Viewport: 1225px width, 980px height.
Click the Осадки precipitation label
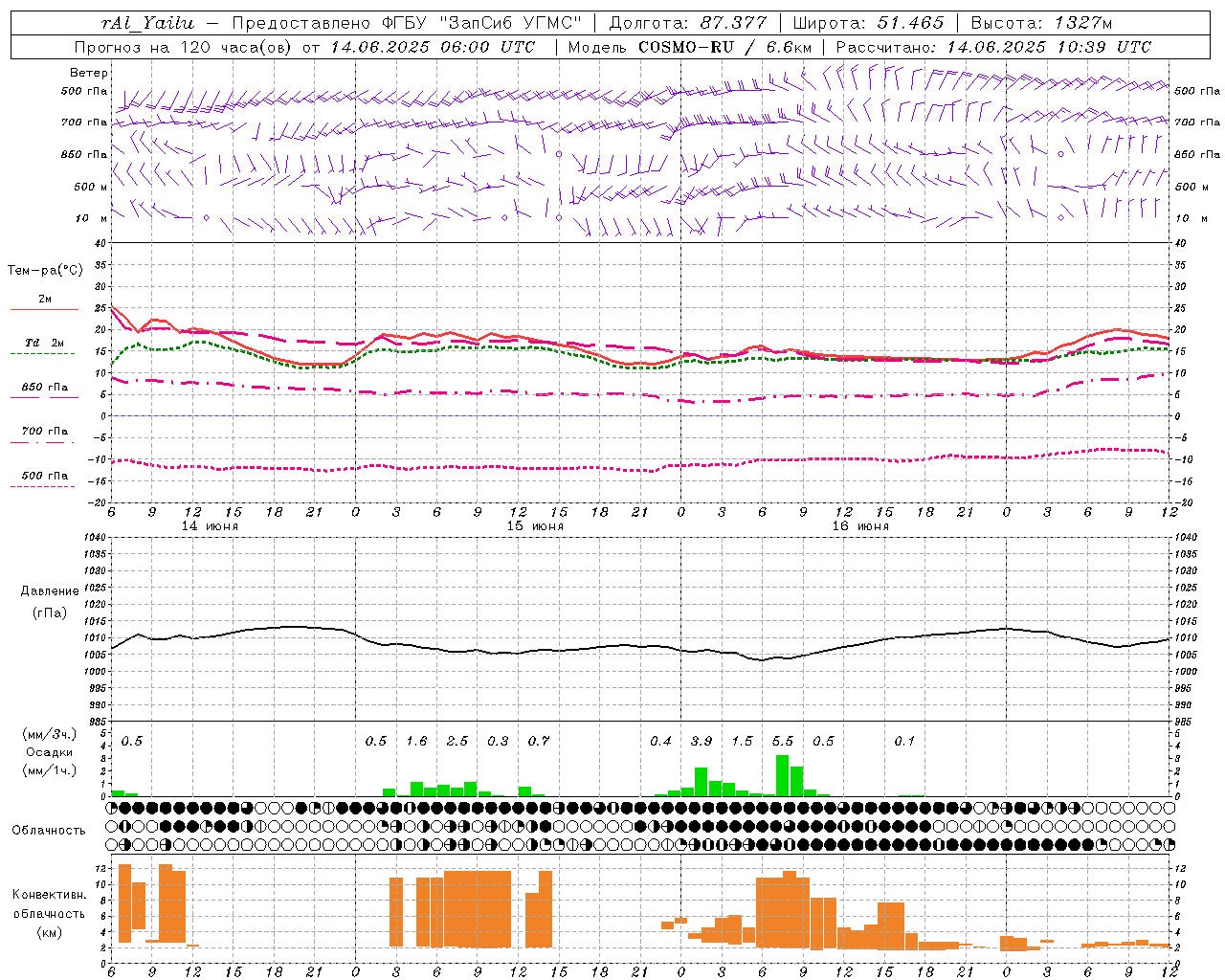point(49,752)
